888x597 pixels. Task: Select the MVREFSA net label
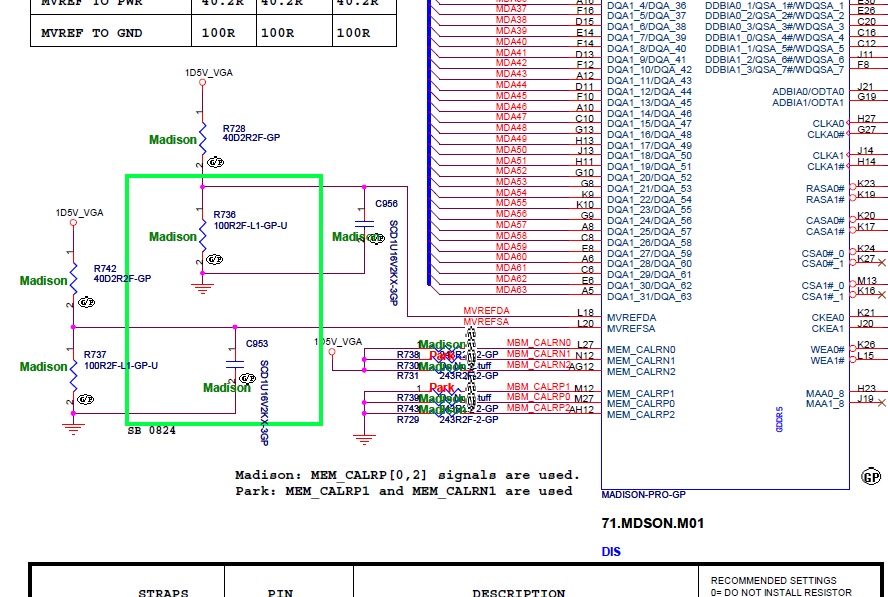[x=487, y=322]
